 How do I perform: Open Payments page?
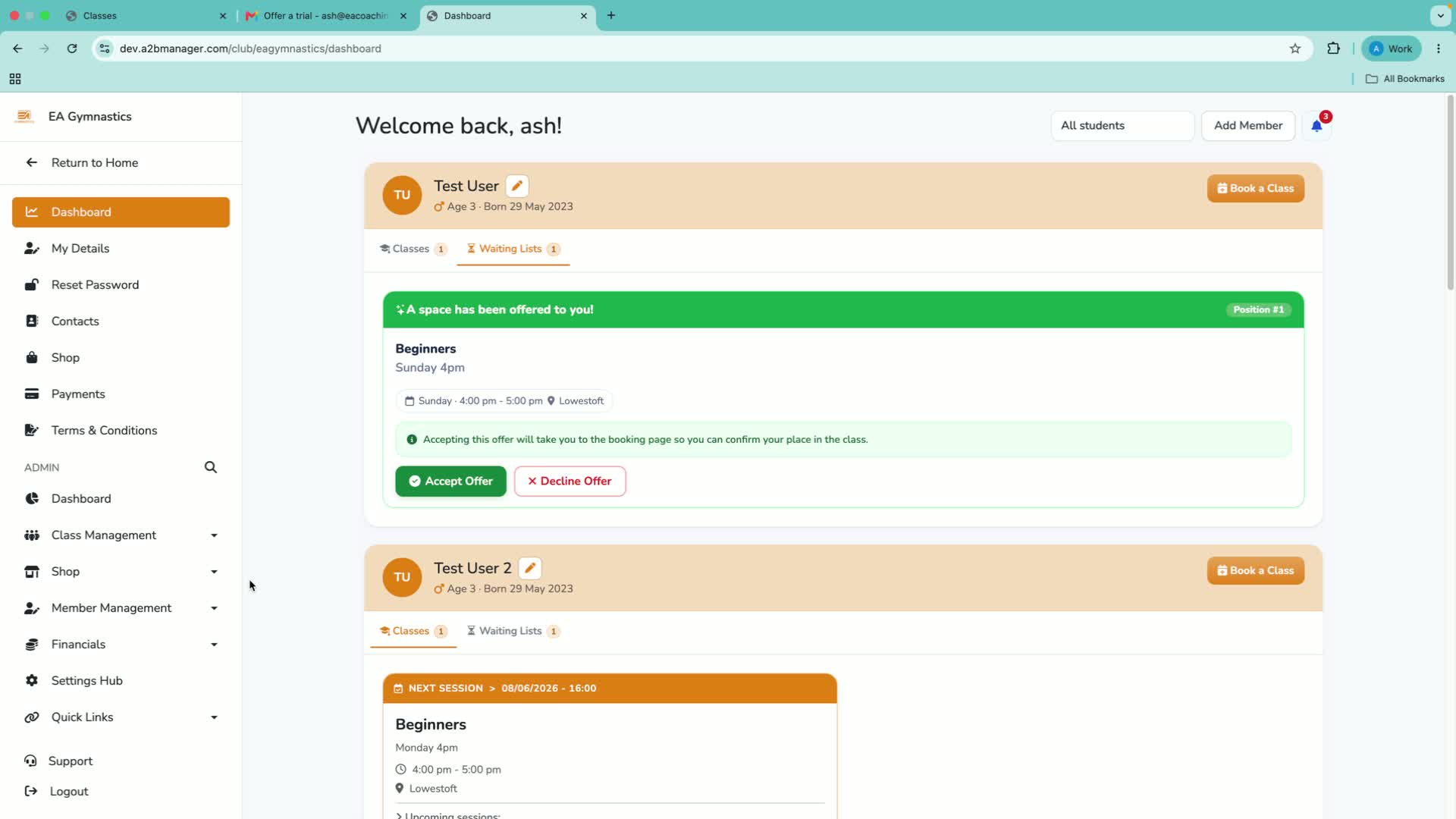click(121, 394)
